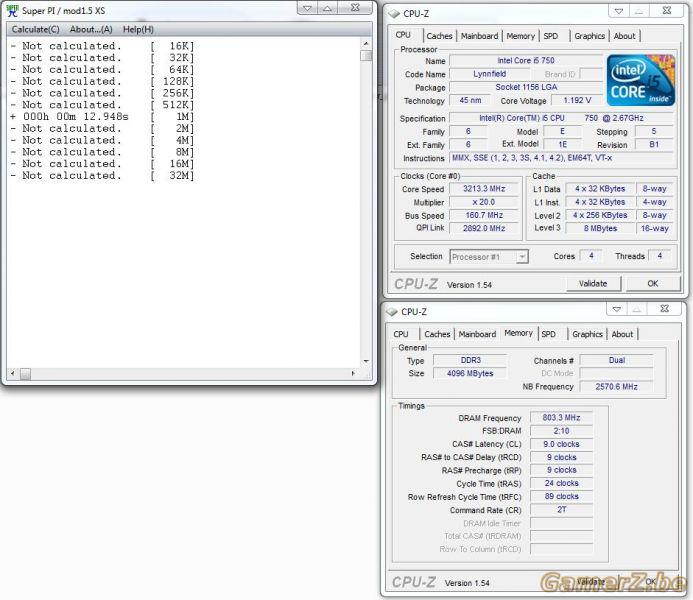Open the Help(H) menu in Super PI
The height and width of the screenshot is (600, 693).
point(138,30)
